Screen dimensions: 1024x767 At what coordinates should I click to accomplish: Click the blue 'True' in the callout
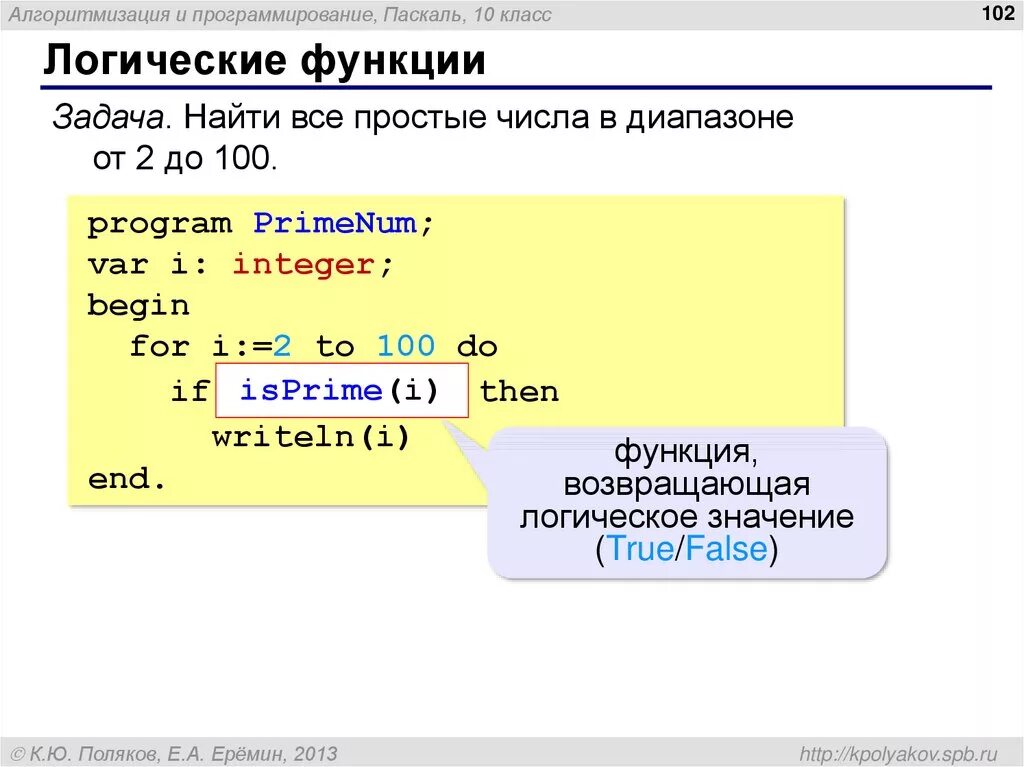pyautogui.click(x=641, y=548)
